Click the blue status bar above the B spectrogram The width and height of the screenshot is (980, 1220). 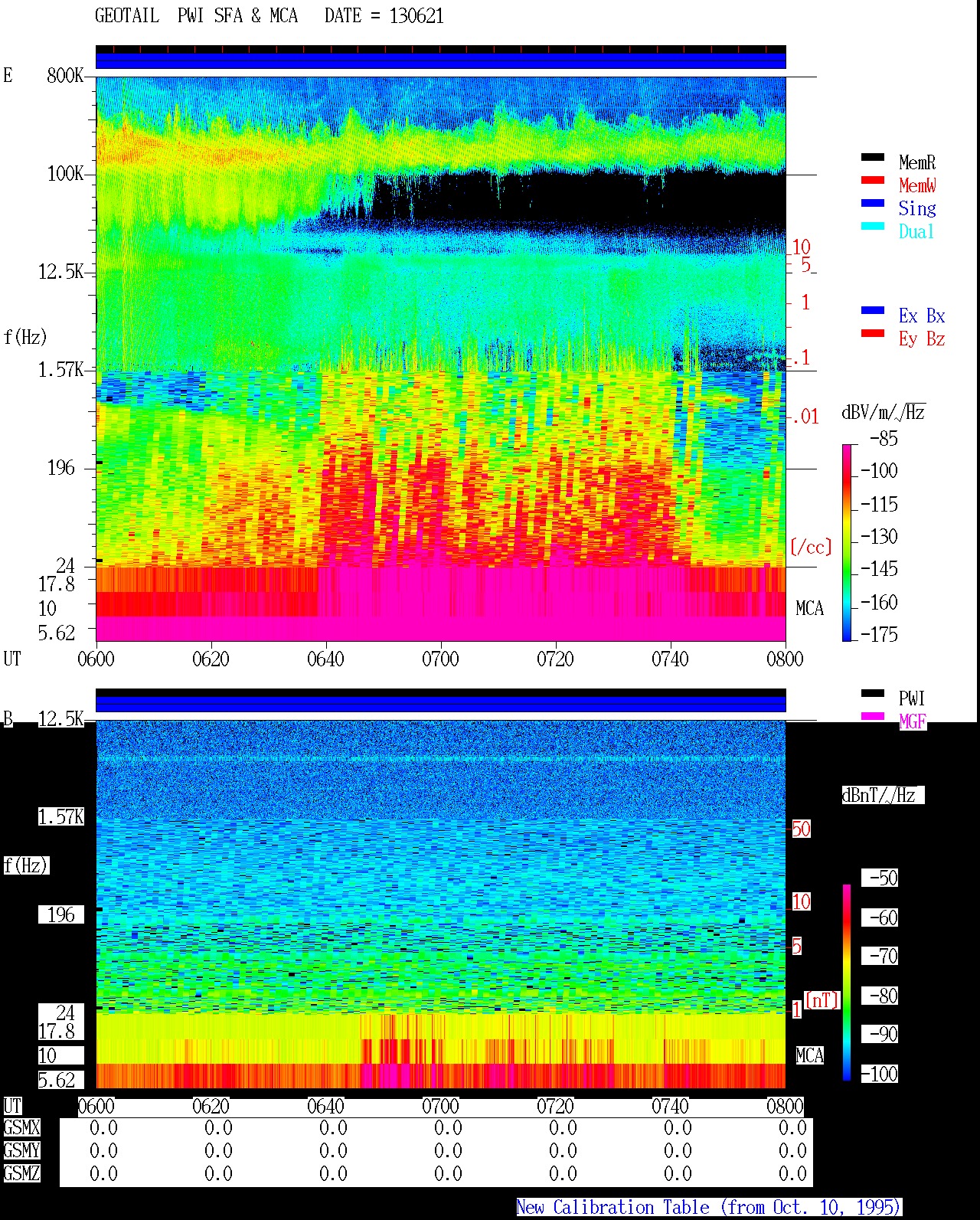440,704
